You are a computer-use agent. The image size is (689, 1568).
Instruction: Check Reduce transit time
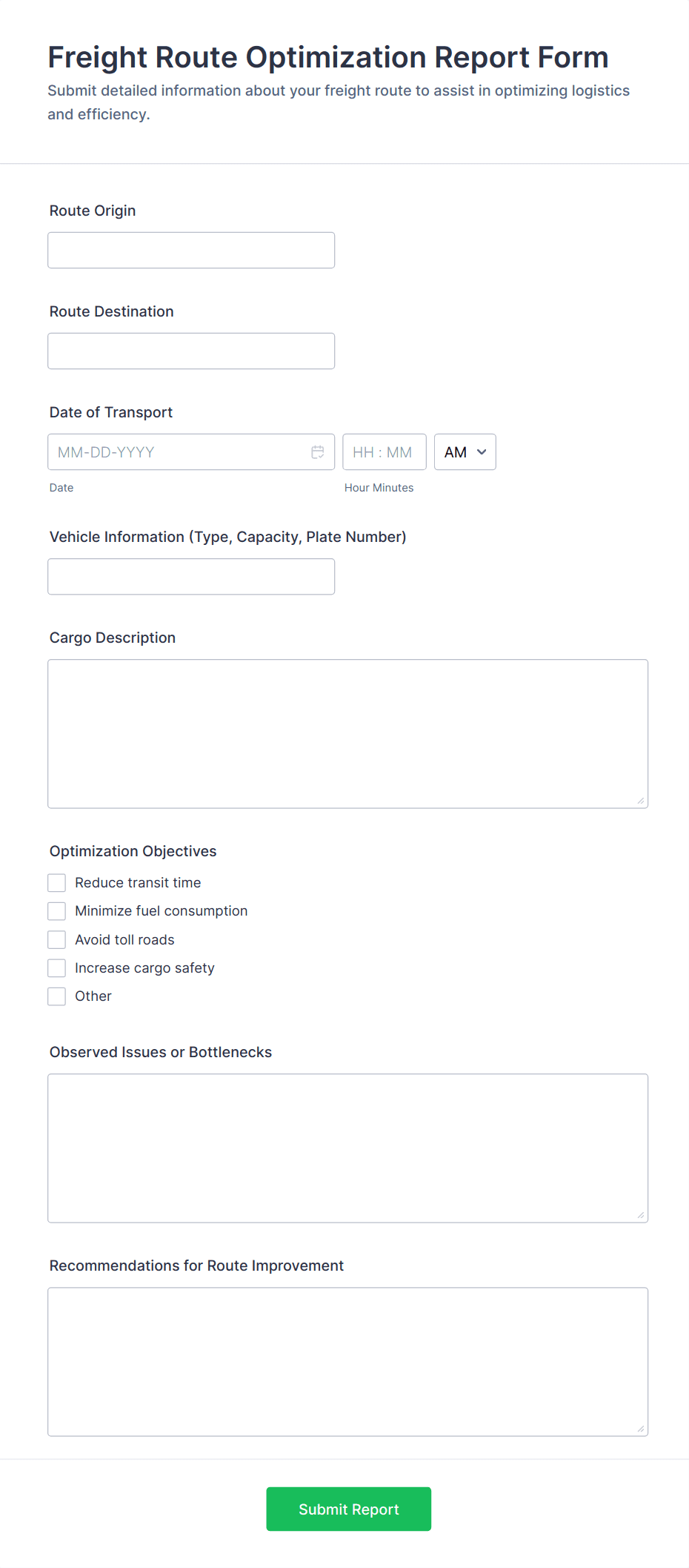(x=57, y=882)
